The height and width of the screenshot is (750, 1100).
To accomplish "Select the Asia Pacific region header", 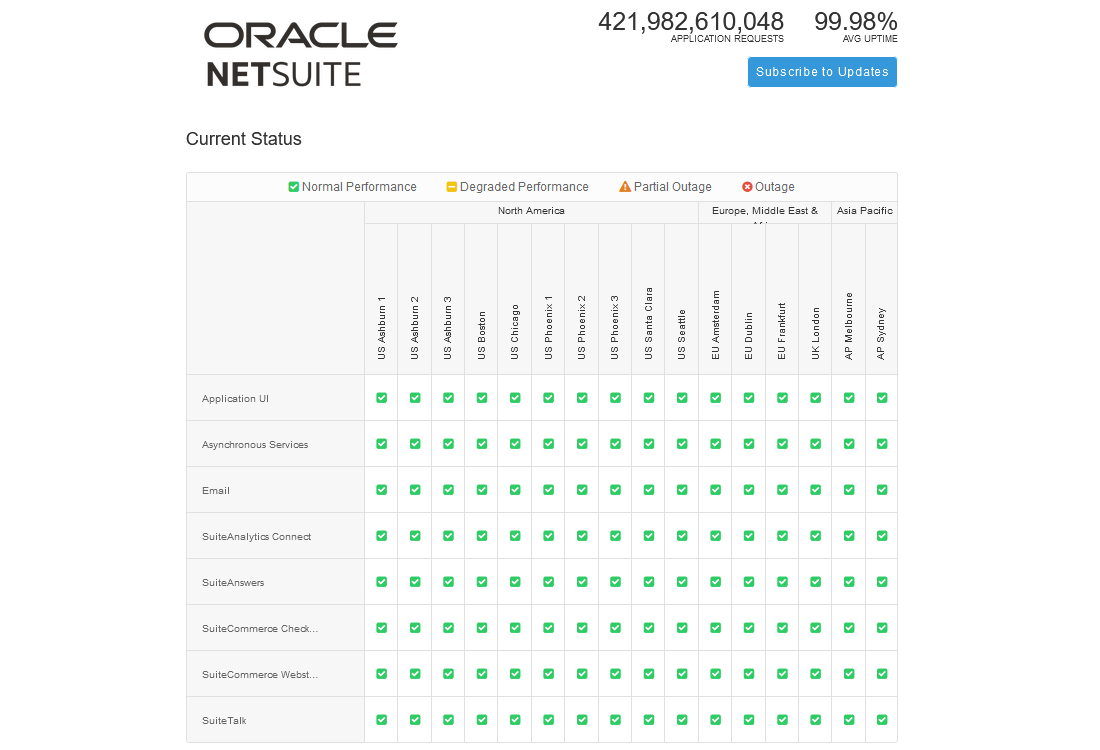I will [x=865, y=211].
